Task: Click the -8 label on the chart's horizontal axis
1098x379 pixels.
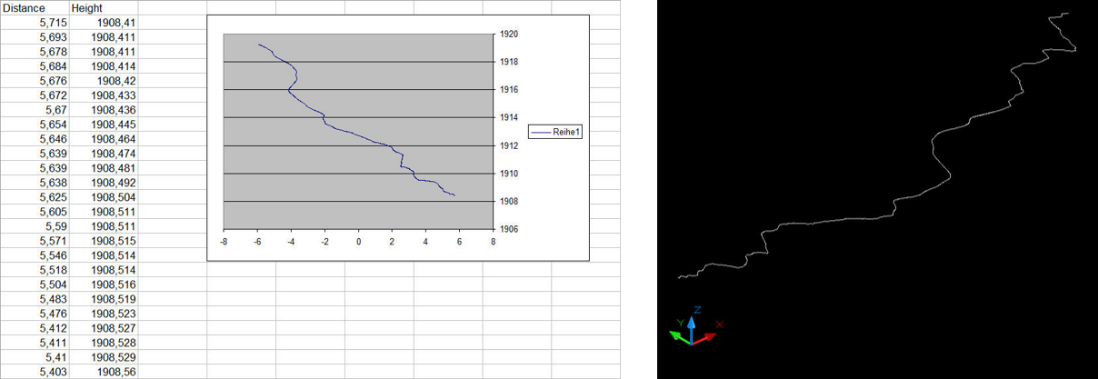Action: click(x=223, y=242)
